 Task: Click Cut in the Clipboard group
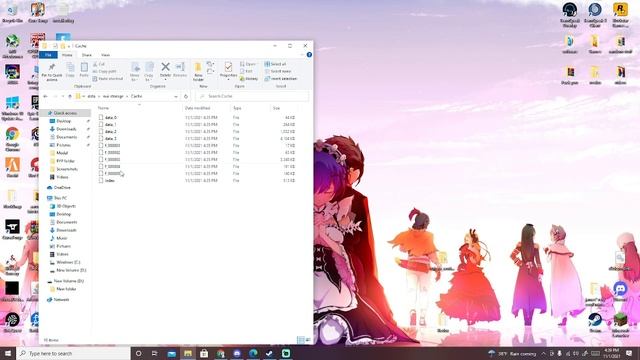(x=99, y=64)
